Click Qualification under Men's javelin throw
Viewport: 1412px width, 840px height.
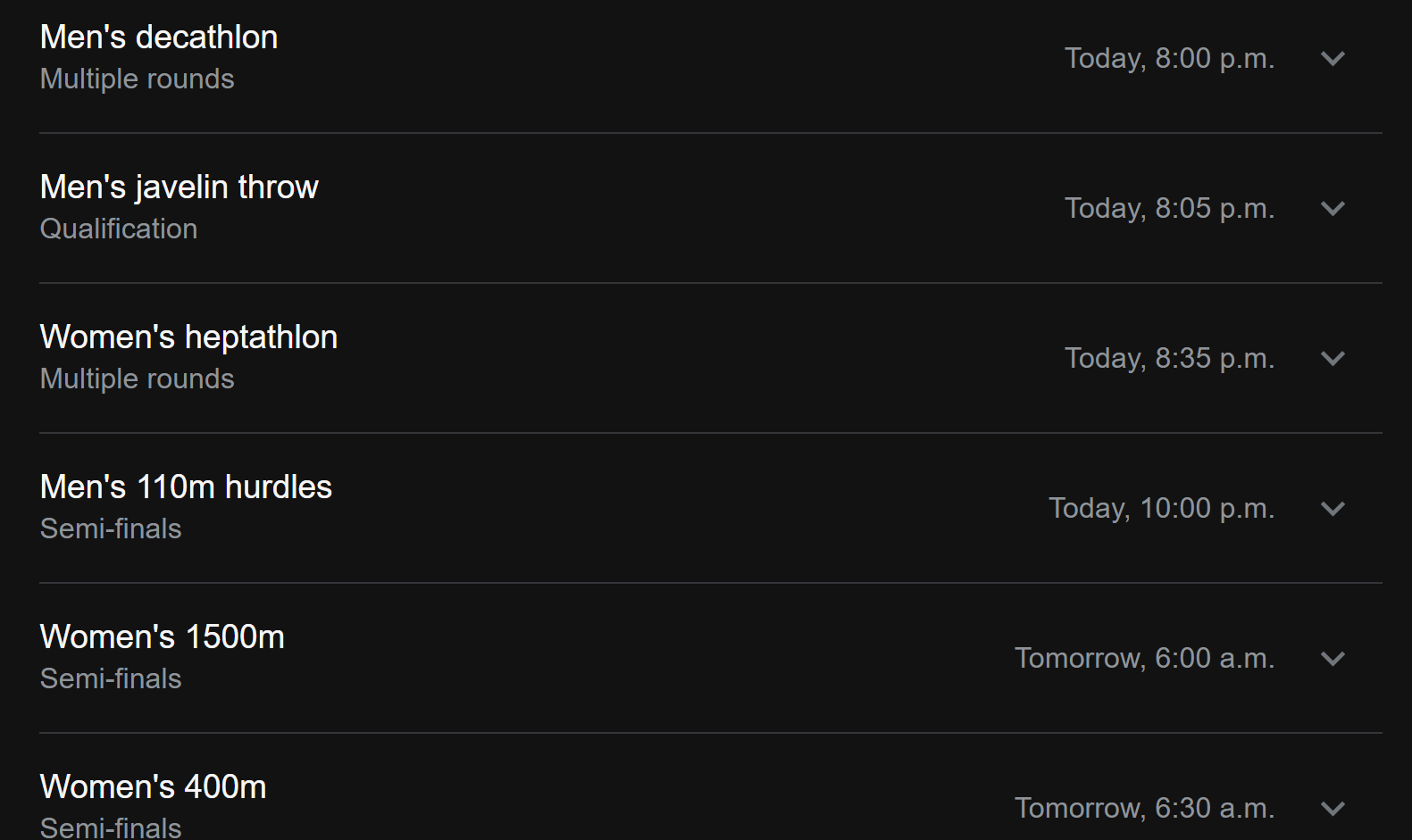pyautogui.click(x=119, y=229)
